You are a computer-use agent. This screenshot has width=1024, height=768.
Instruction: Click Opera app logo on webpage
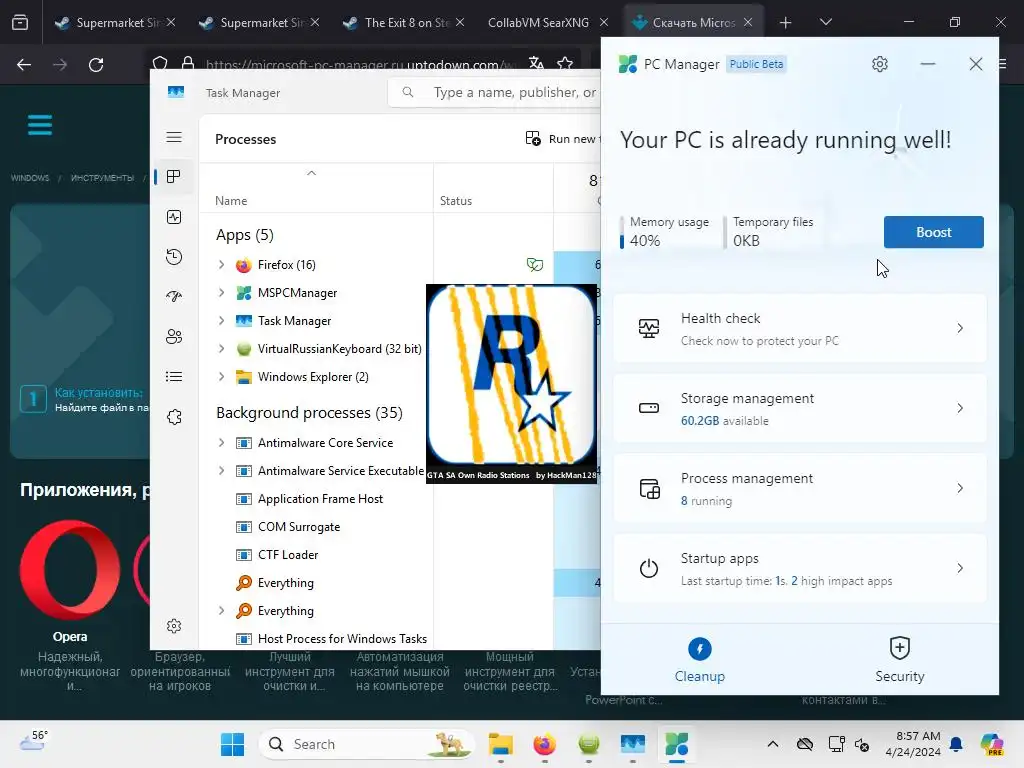point(70,569)
